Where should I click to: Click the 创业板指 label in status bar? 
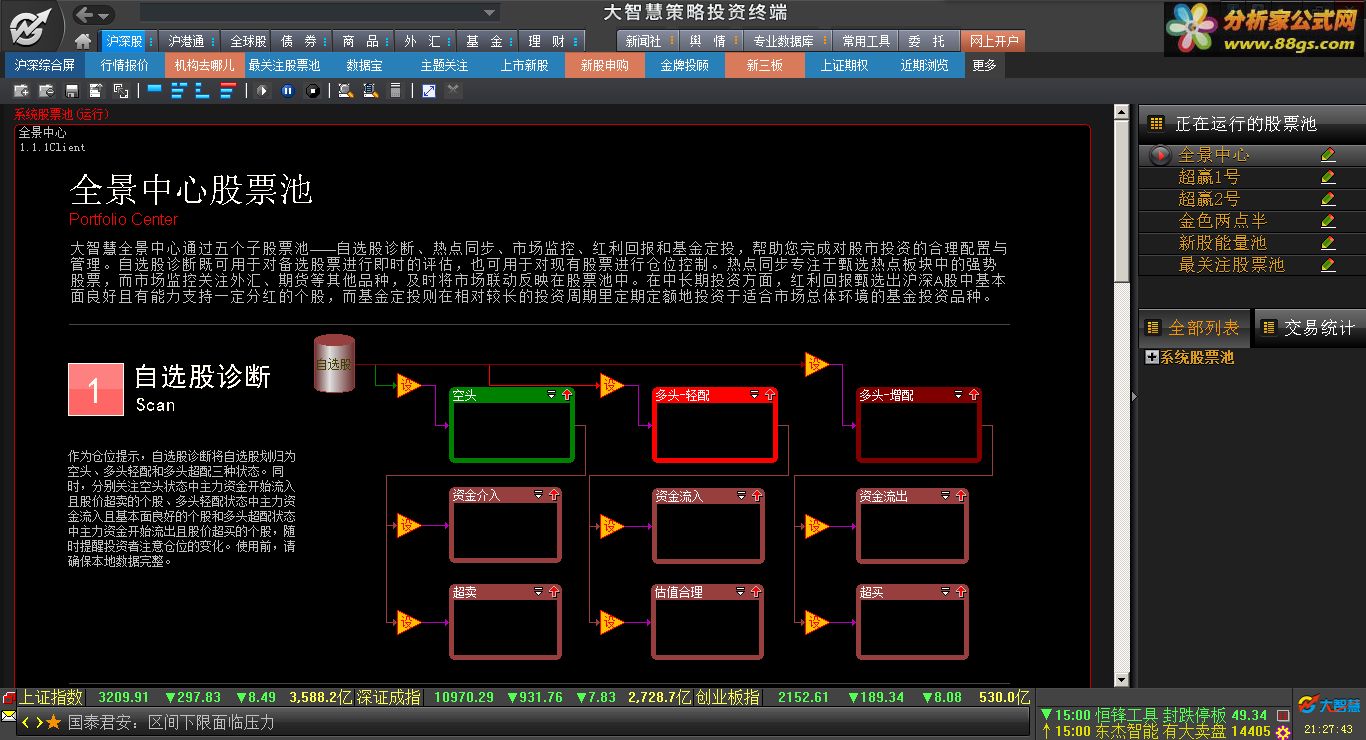pyautogui.click(x=728, y=697)
